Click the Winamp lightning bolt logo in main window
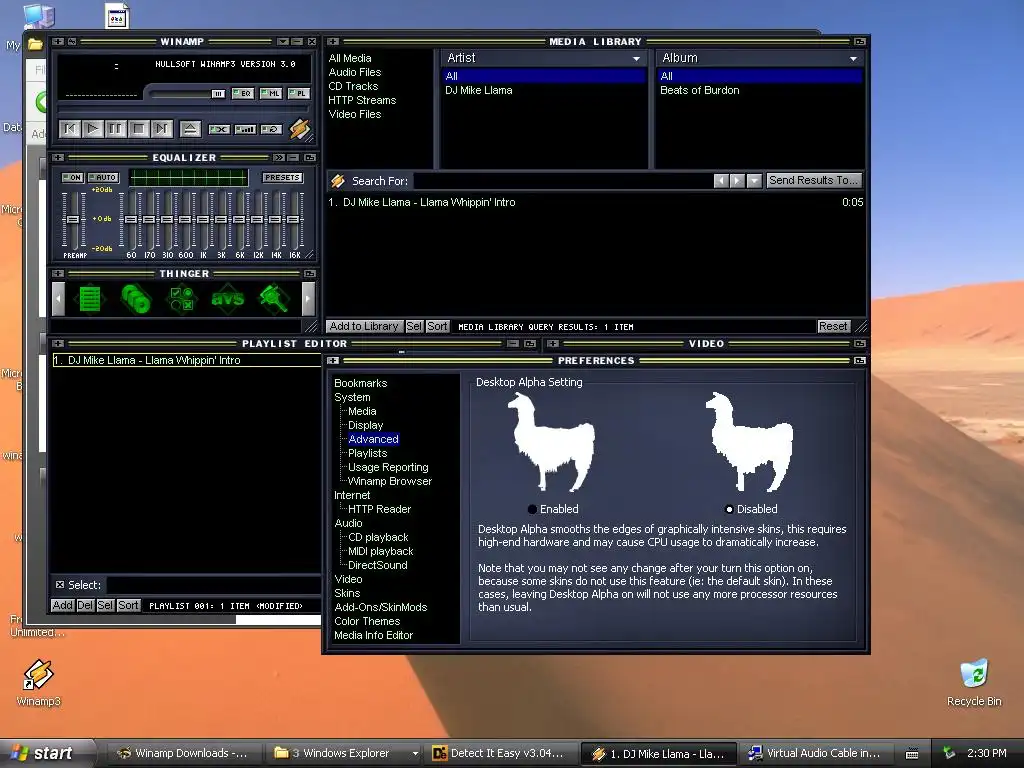The image size is (1024, 768). coord(300,129)
